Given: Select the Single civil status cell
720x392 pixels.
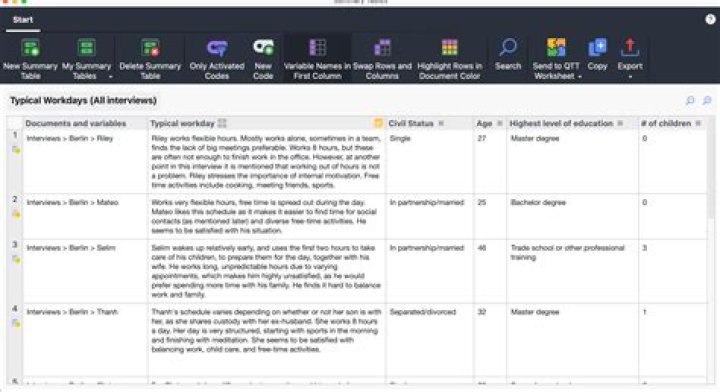Looking at the screenshot, I should tap(430, 161).
